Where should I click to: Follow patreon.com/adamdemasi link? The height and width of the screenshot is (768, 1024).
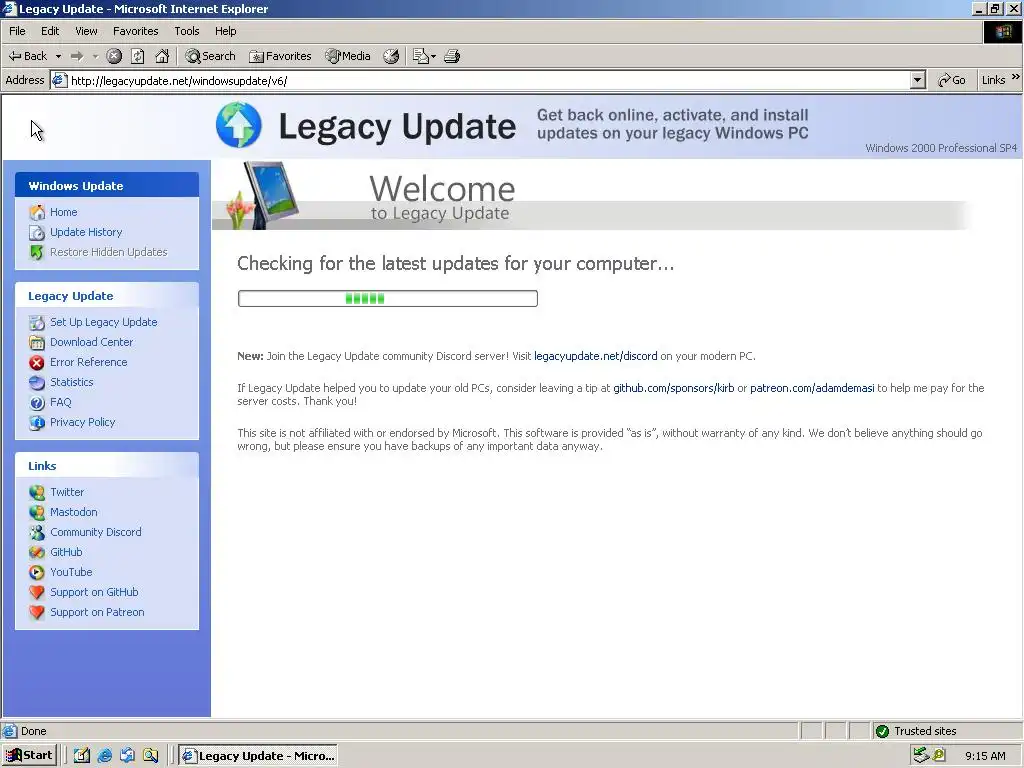click(x=812, y=388)
